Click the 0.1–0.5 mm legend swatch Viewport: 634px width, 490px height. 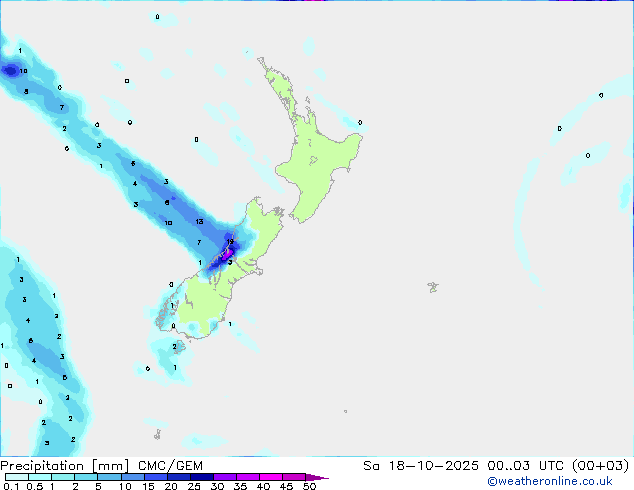pyautogui.click(x=17, y=477)
